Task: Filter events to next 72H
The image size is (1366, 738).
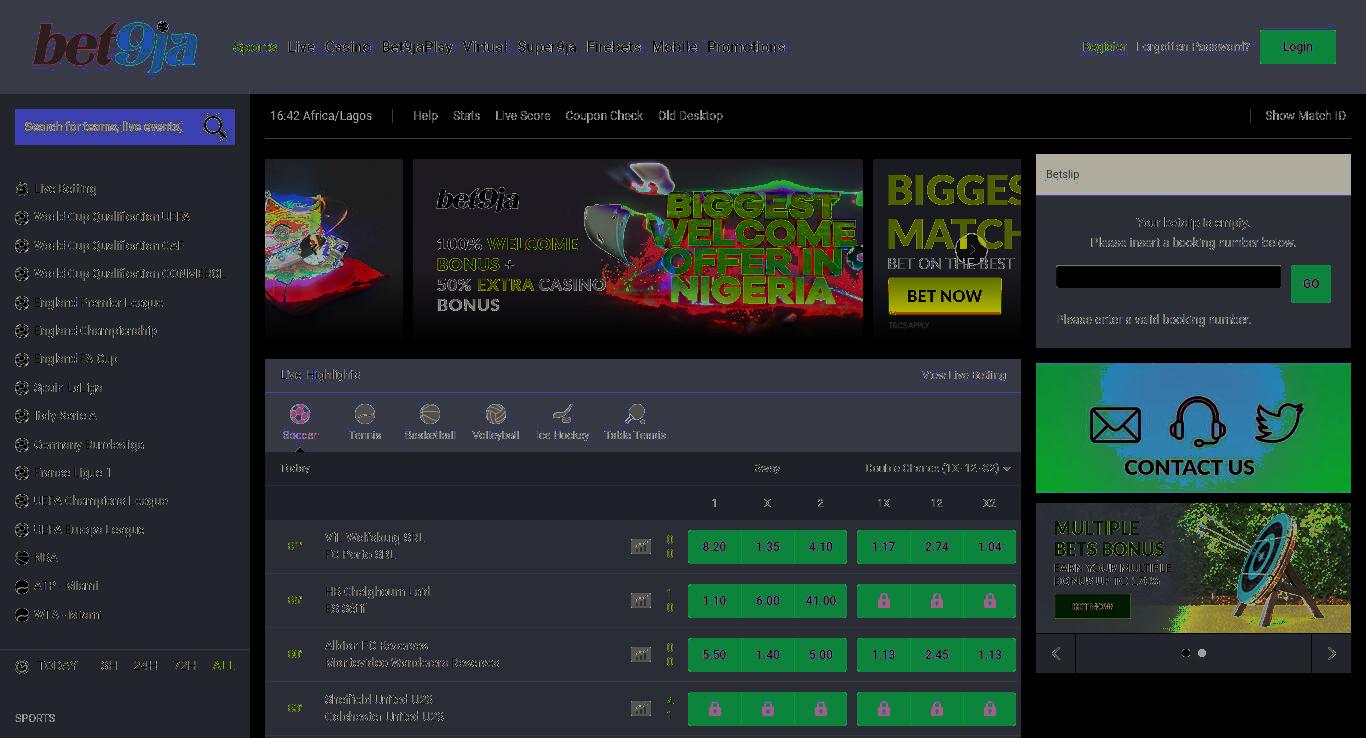Action: tap(186, 666)
